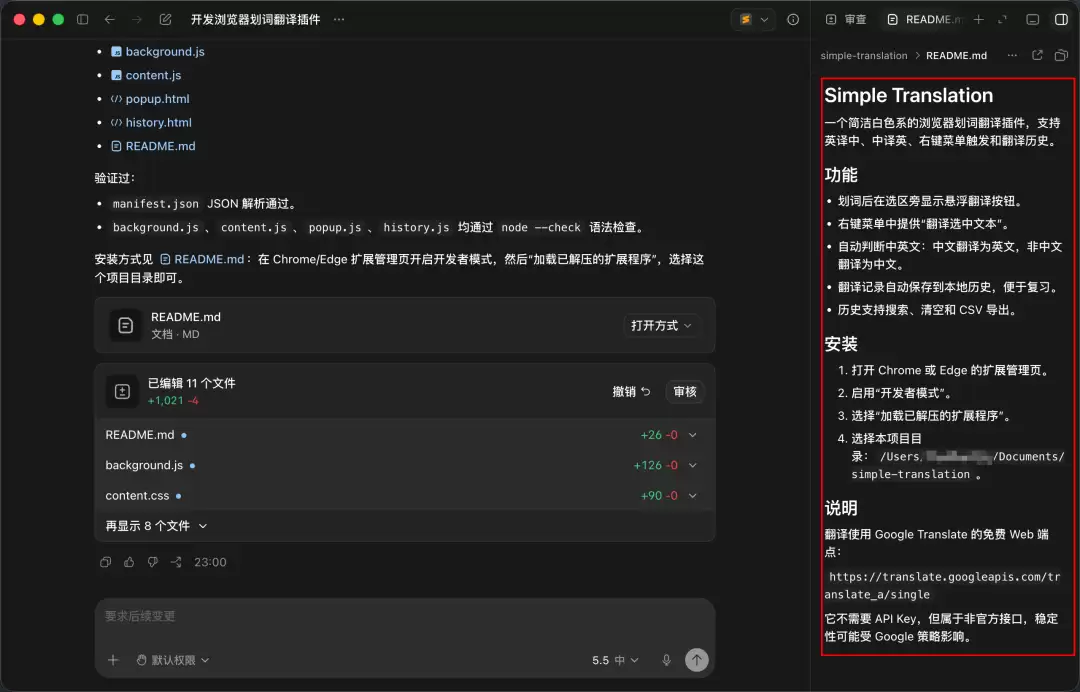Open the 打开方式 dropdown
This screenshot has height=692, width=1080.
pyautogui.click(x=661, y=325)
